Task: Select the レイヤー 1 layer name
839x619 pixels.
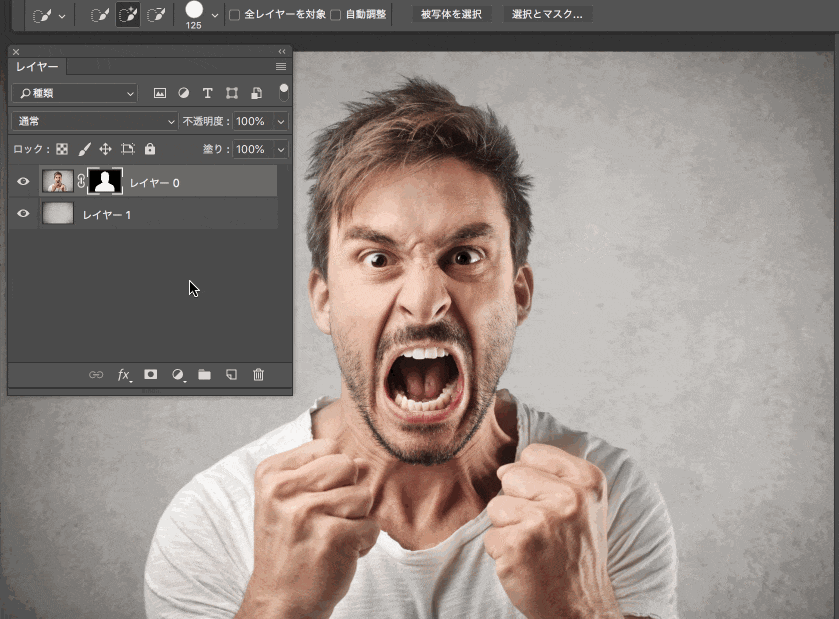Action: (x=106, y=215)
